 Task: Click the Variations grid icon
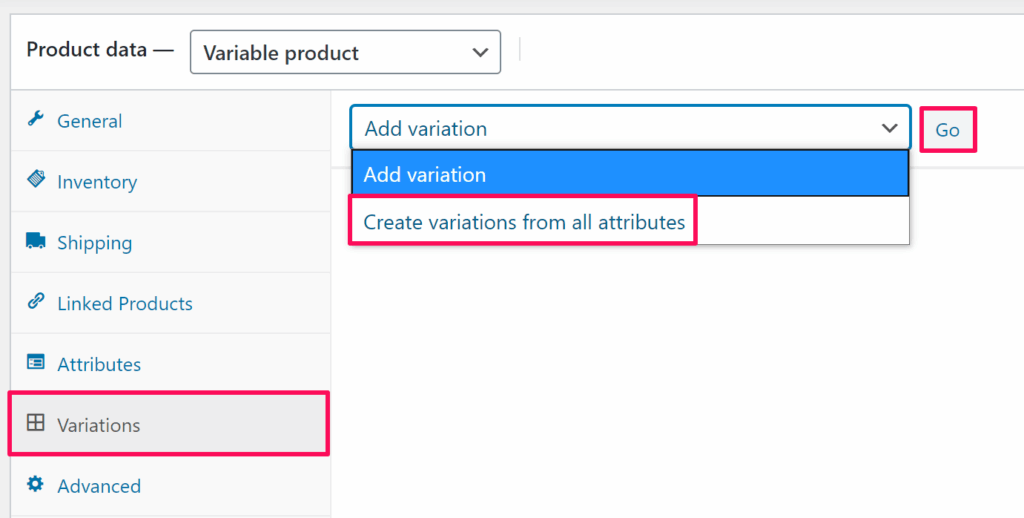36,424
